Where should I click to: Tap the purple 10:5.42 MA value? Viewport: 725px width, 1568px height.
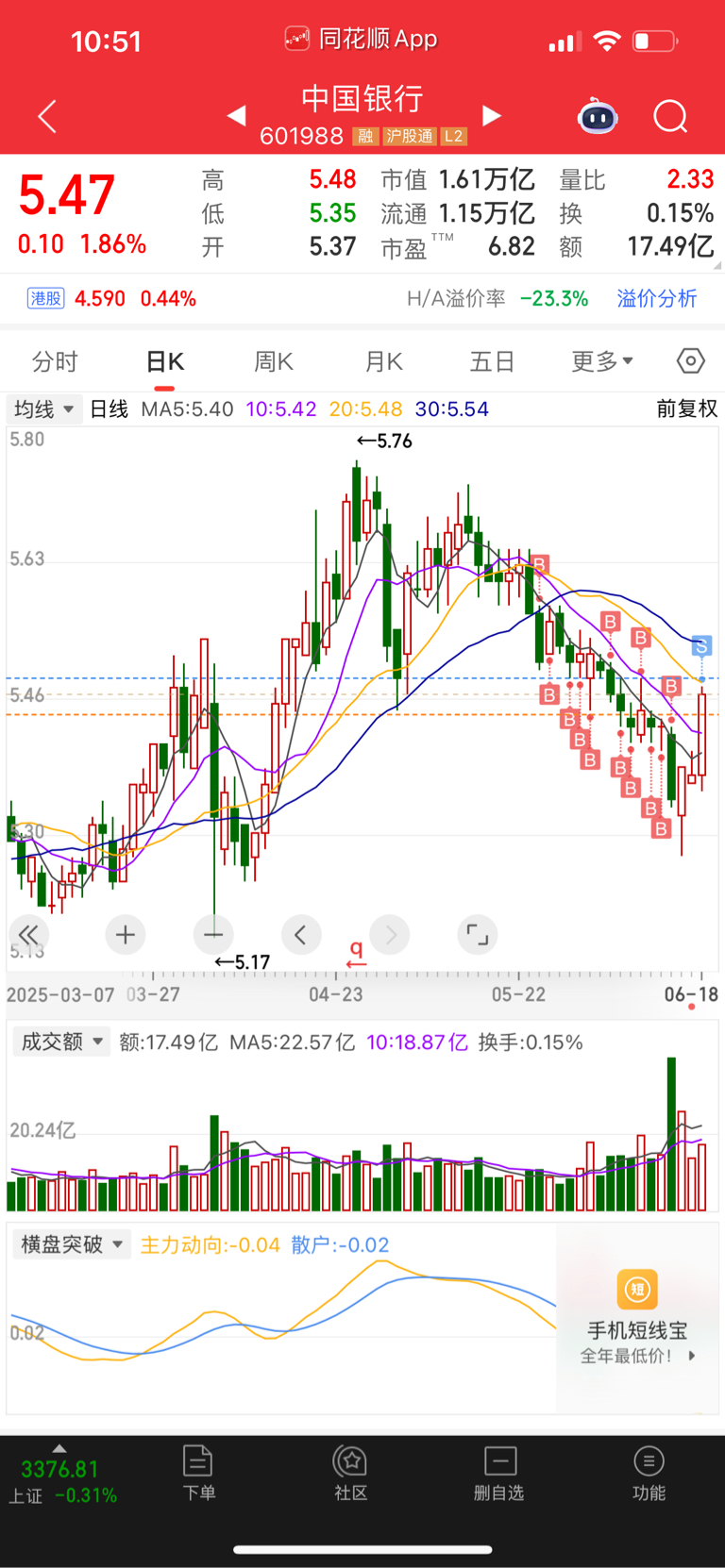tap(281, 409)
